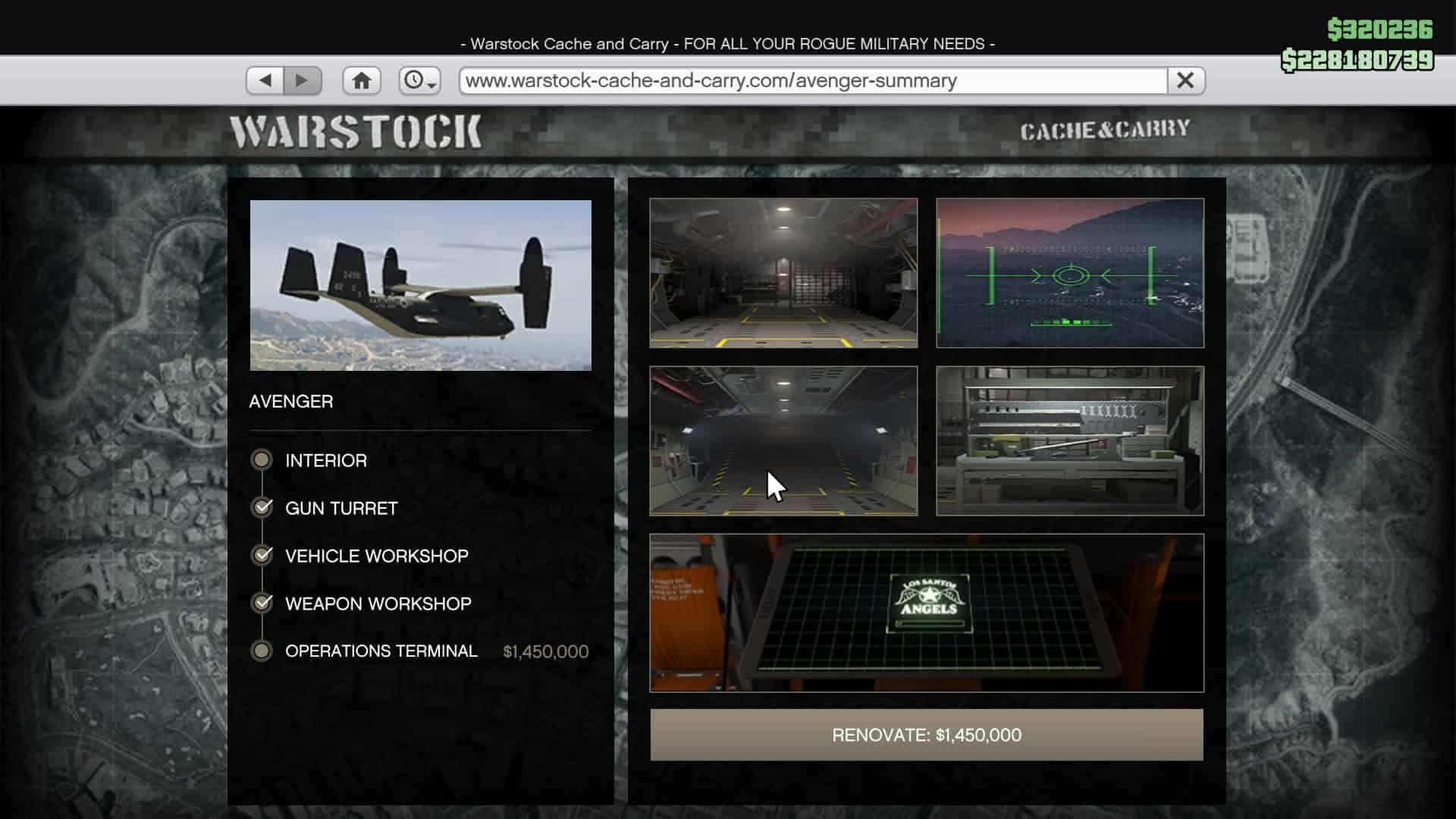Select the Operations Terminal upgrade

[262, 651]
